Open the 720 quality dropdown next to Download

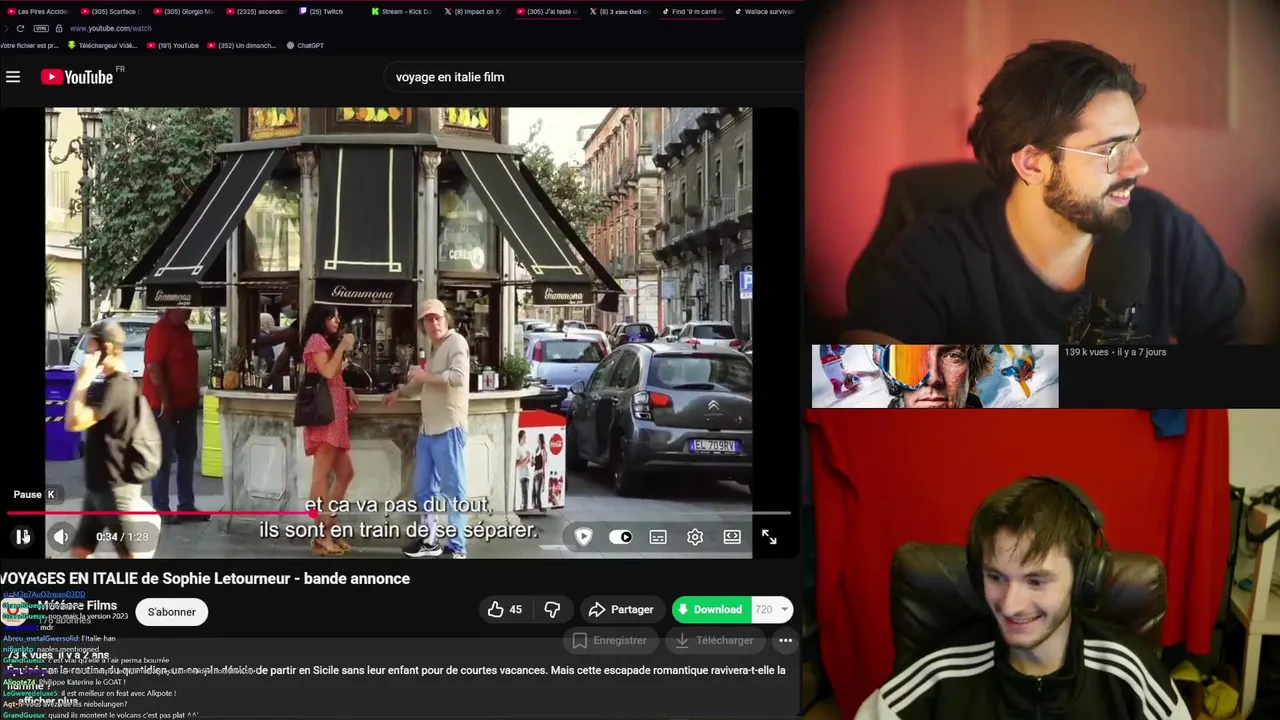pyautogui.click(x=772, y=609)
